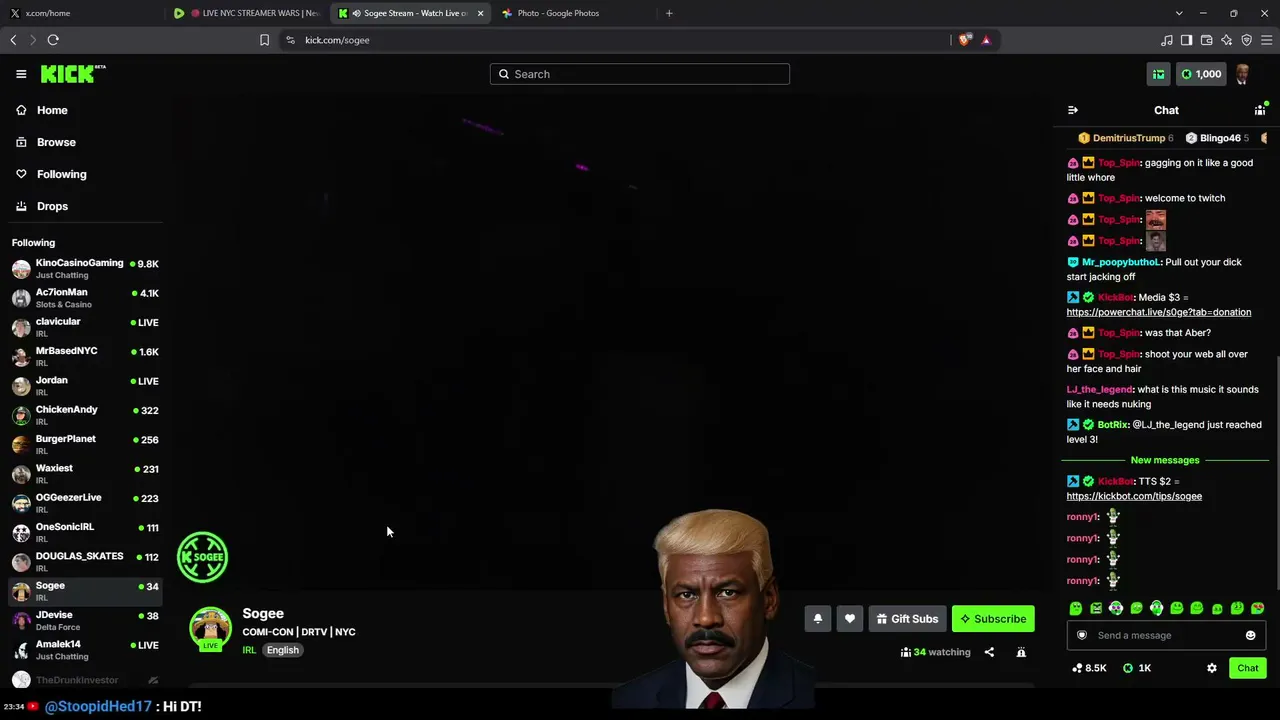This screenshot has height=720, width=1280.
Task: Open Brave VPN shield icon
Action: 1247,40
